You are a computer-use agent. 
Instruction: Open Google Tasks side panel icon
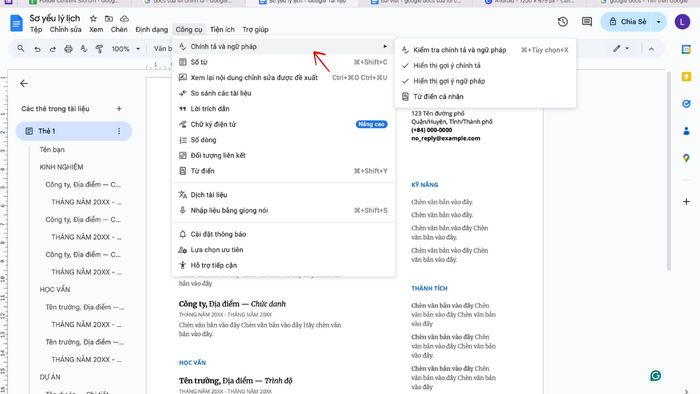coord(686,104)
